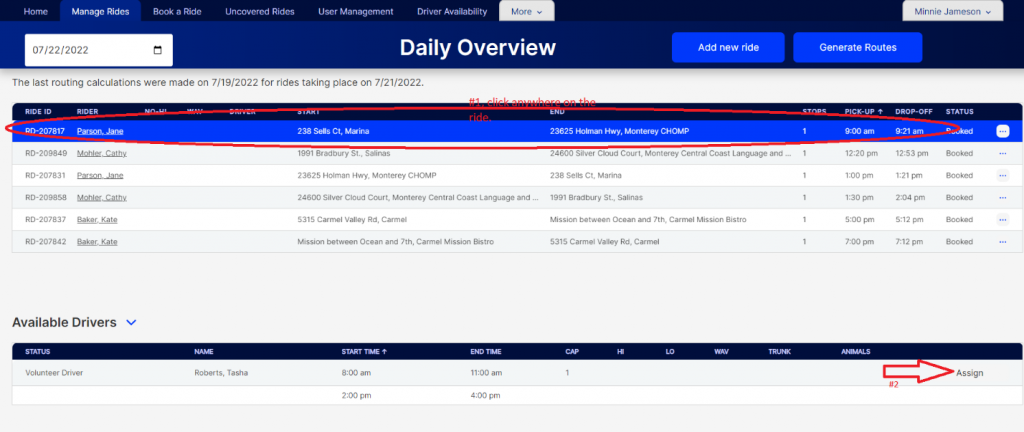The image size is (1024, 432).
Task: Open three-dot menu for ride RD-207831
Action: tap(1002, 175)
